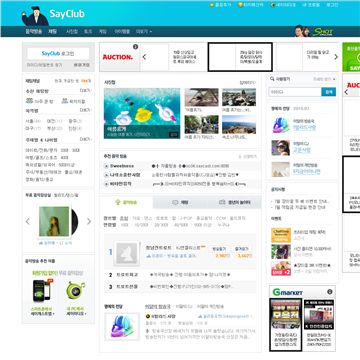
Task: Open the rank 3 broadcast row
Action: [180, 287]
